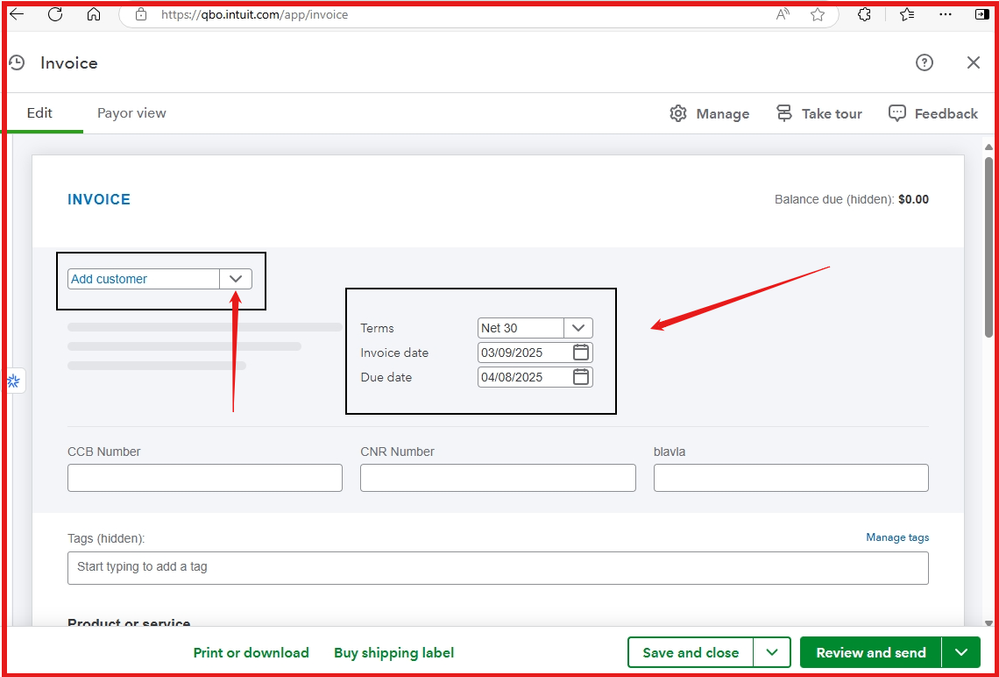The image size is (999, 677).
Task: Expand the Add customer dropdown arrow
Action: point(236,279)
